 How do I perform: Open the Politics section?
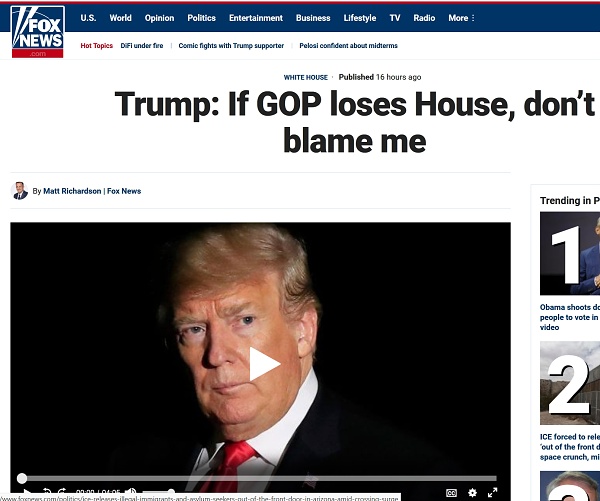pos(201,18)
